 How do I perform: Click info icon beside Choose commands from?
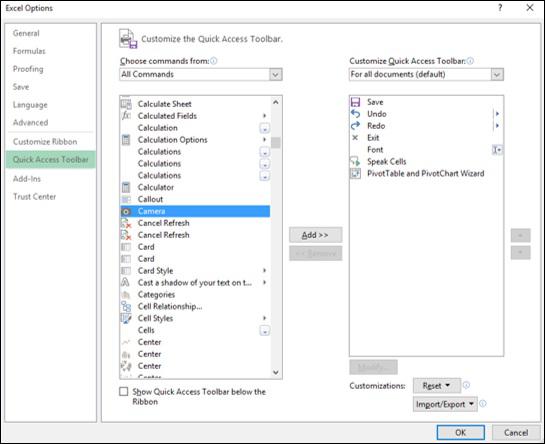pyautogui.click(x=213, y=61)
